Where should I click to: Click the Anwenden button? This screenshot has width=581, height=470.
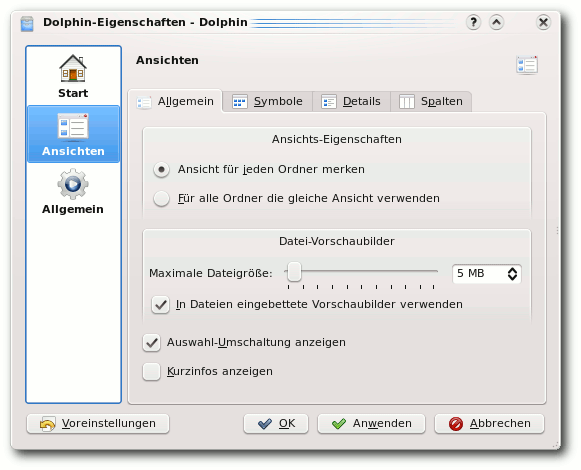coord(371,423)
